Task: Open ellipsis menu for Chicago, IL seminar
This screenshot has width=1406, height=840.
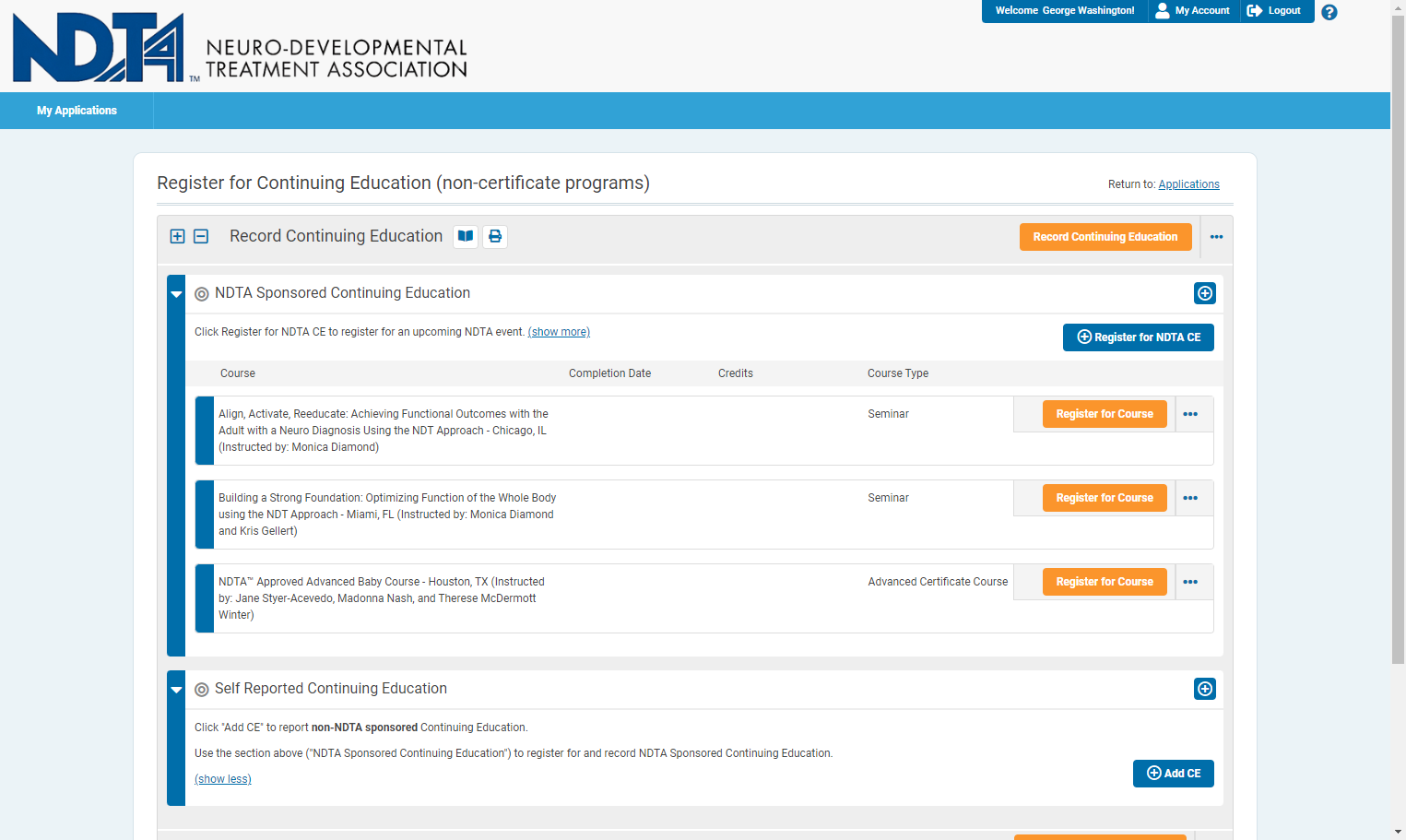Action: [1190, 414]
